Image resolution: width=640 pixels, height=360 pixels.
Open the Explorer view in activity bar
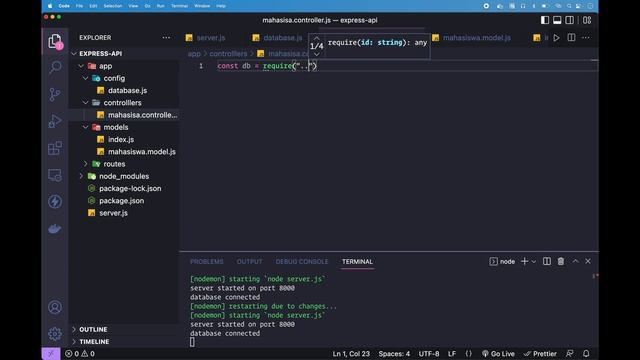click(55, 41)
